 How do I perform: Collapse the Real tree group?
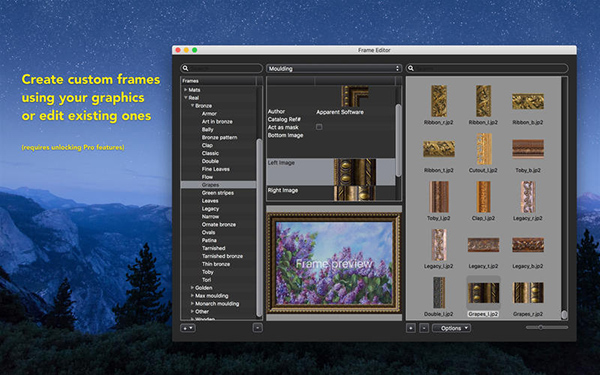[x=186, y=98]
